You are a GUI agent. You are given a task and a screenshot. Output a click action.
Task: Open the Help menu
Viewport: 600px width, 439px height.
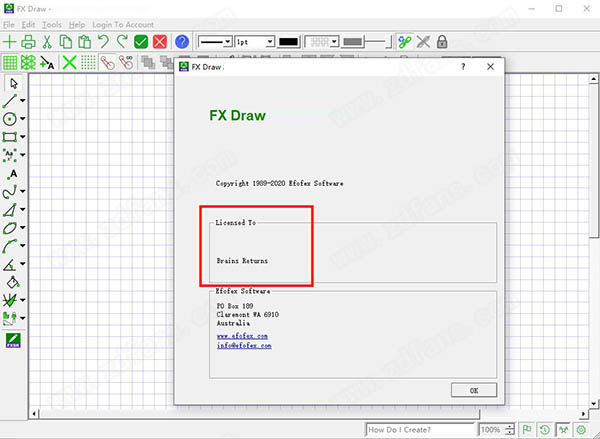pos(77,24)
